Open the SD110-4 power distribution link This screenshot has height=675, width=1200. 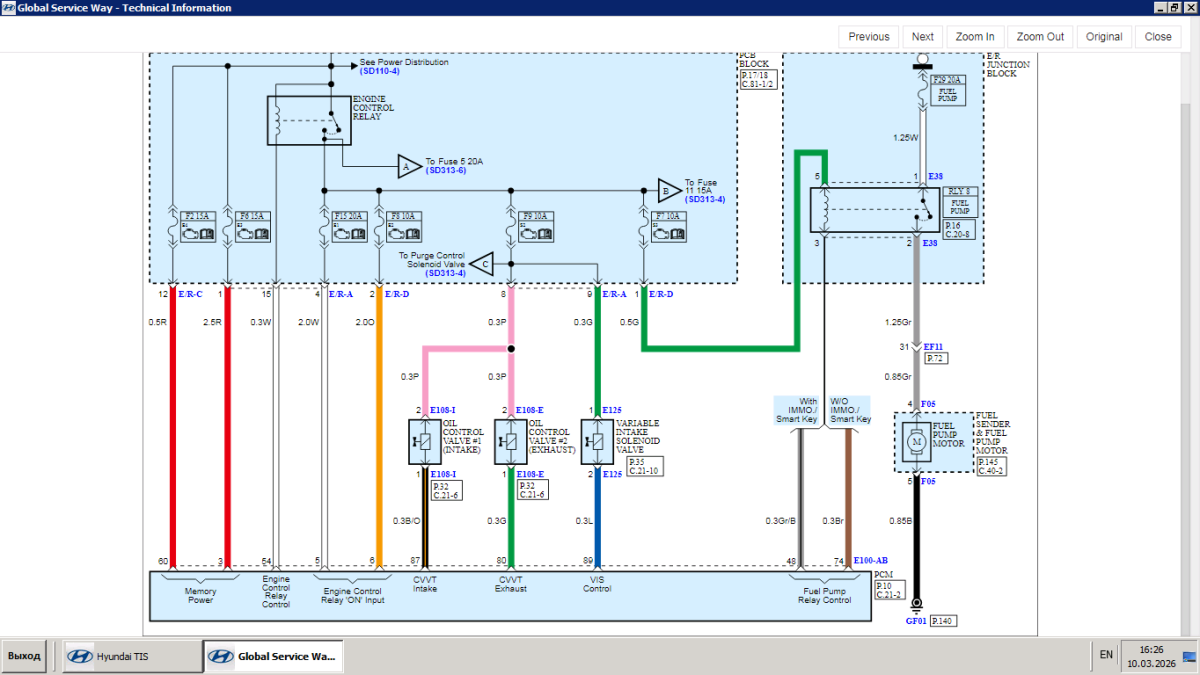point(380,71)
